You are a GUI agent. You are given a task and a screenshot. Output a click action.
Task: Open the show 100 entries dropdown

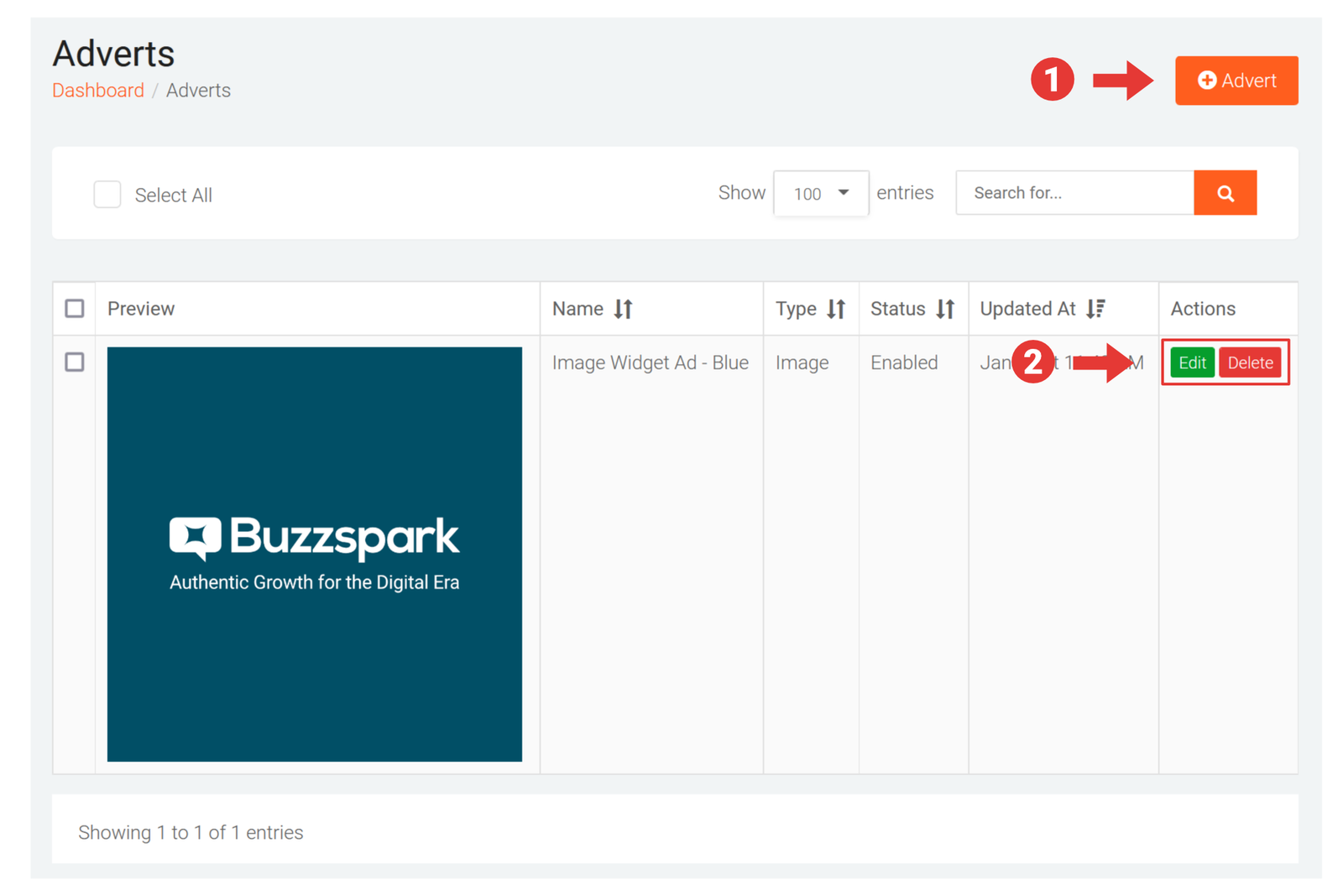[x=820, y=194]
